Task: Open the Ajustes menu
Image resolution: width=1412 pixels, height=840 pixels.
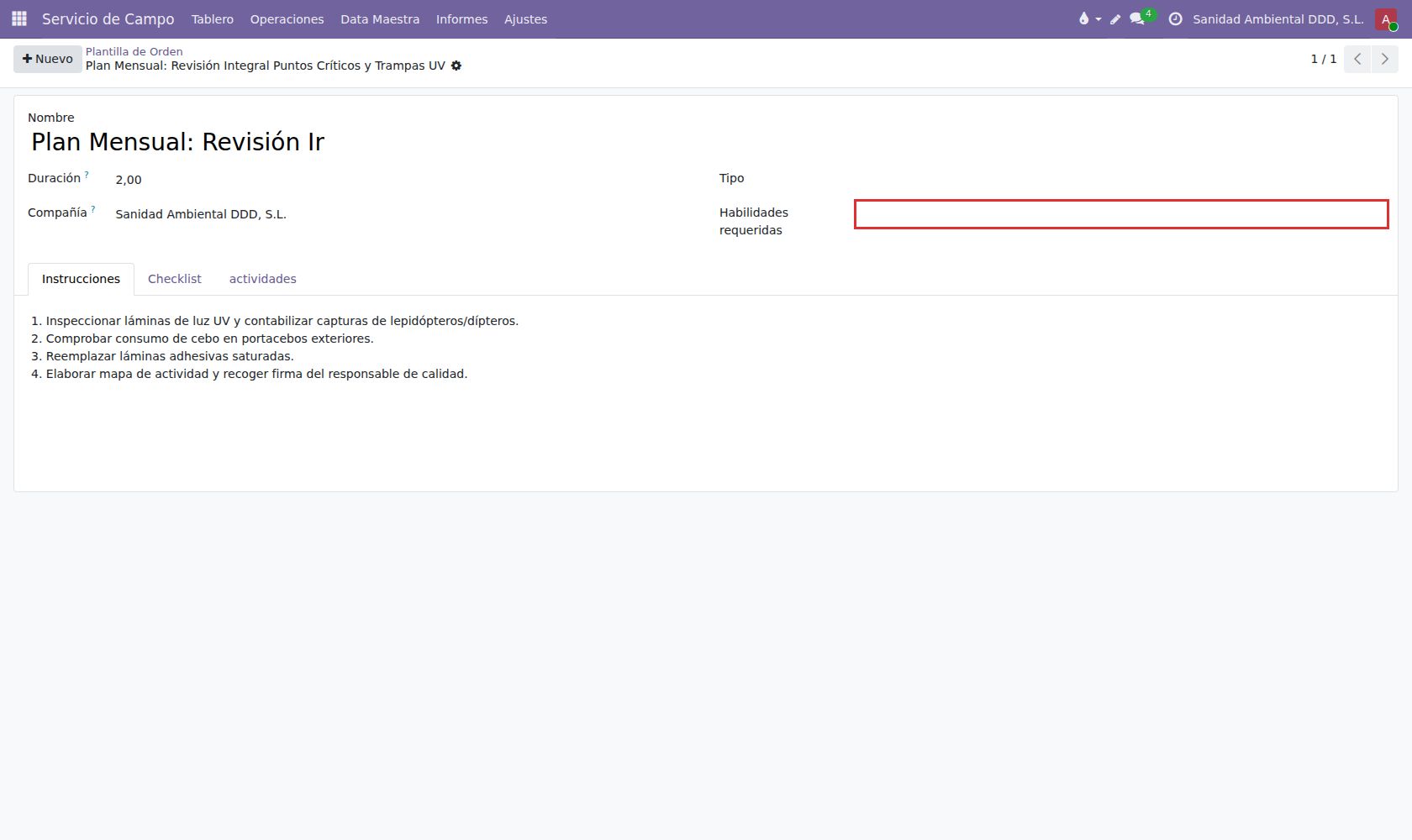Action: [525, 19]
